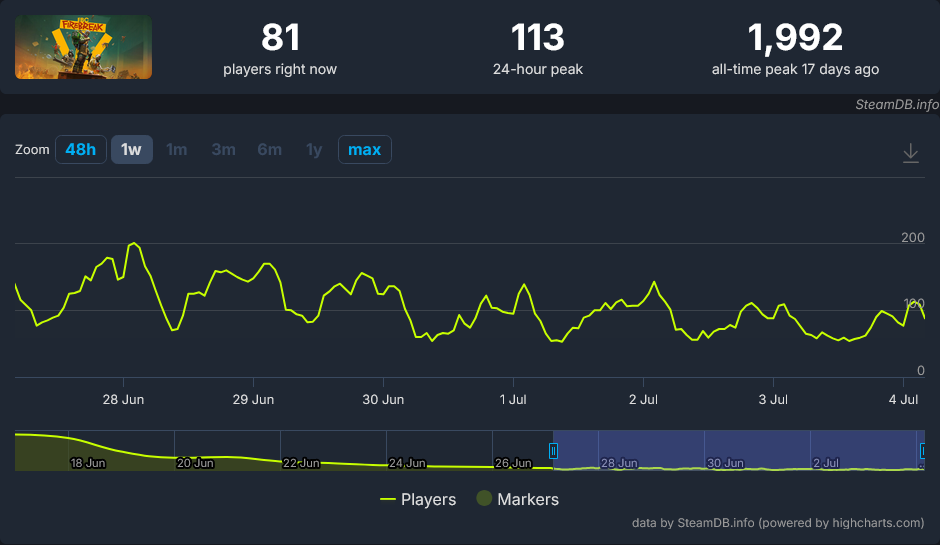The height and width of the screenshot is (545, 940).
Task: Toggle the Players series in legend
Action: 418,499
